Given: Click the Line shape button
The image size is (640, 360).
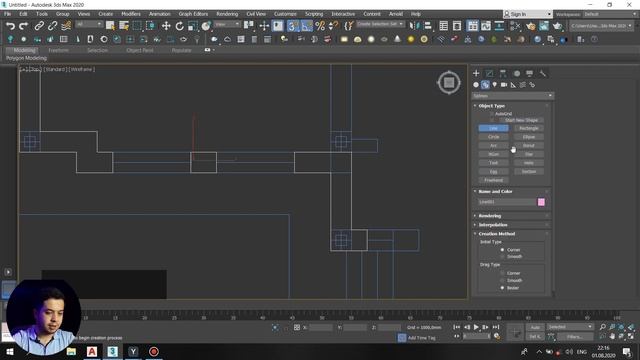Looking at the screenshot, I should tap(493, 129).
